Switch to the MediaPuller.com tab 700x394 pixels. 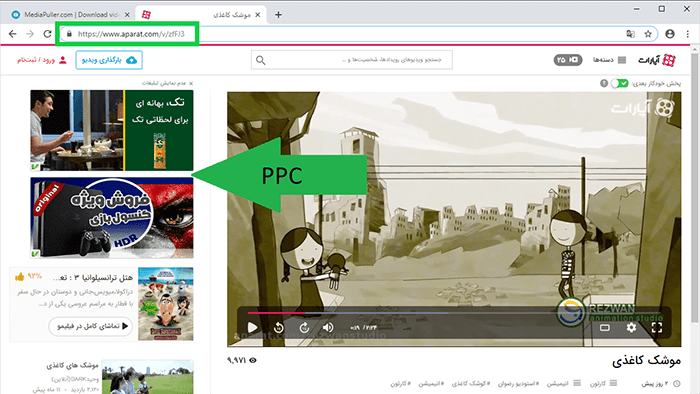71,15
